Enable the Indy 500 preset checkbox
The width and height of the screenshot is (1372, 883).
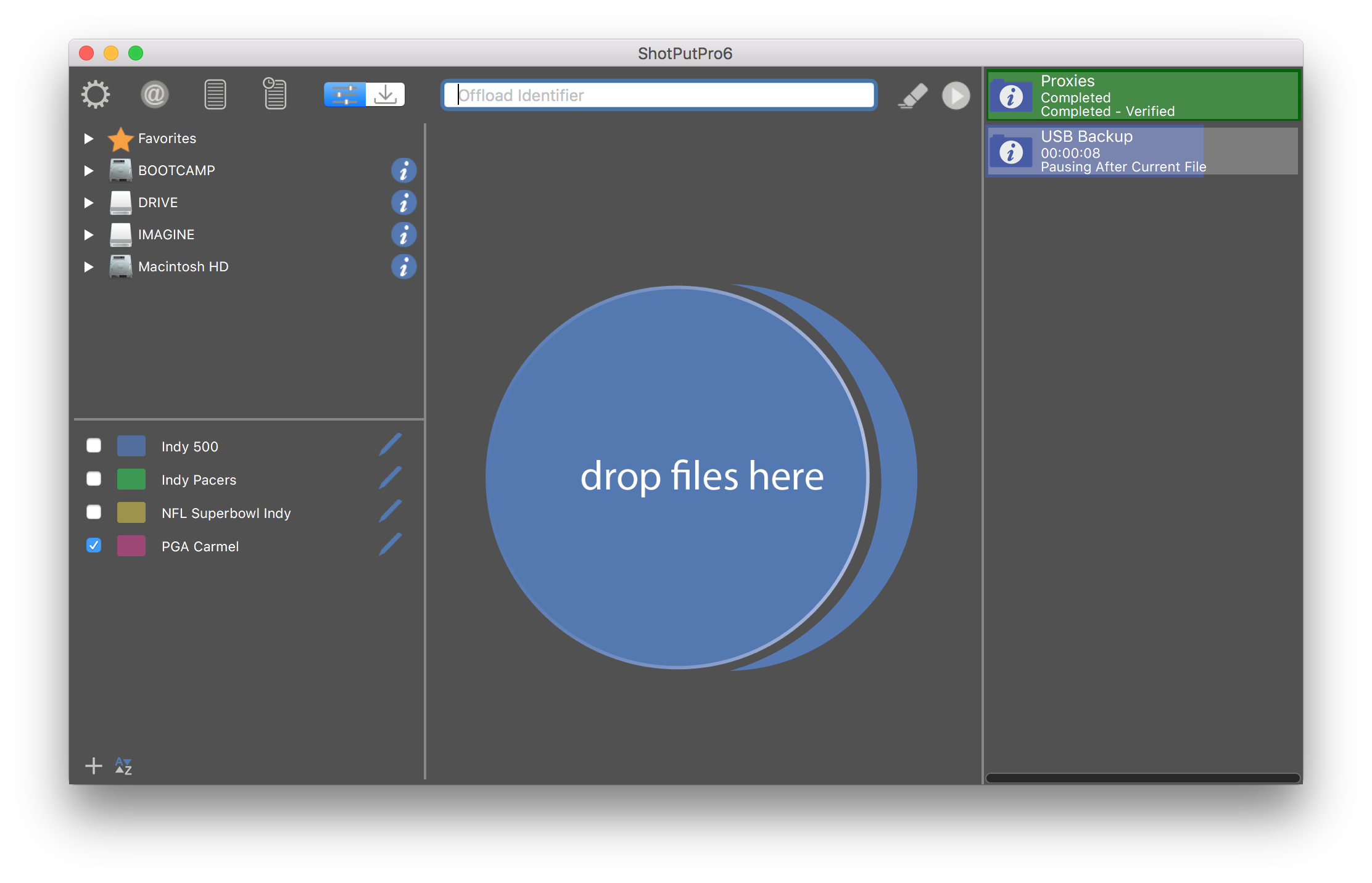[x=94, y=446]
